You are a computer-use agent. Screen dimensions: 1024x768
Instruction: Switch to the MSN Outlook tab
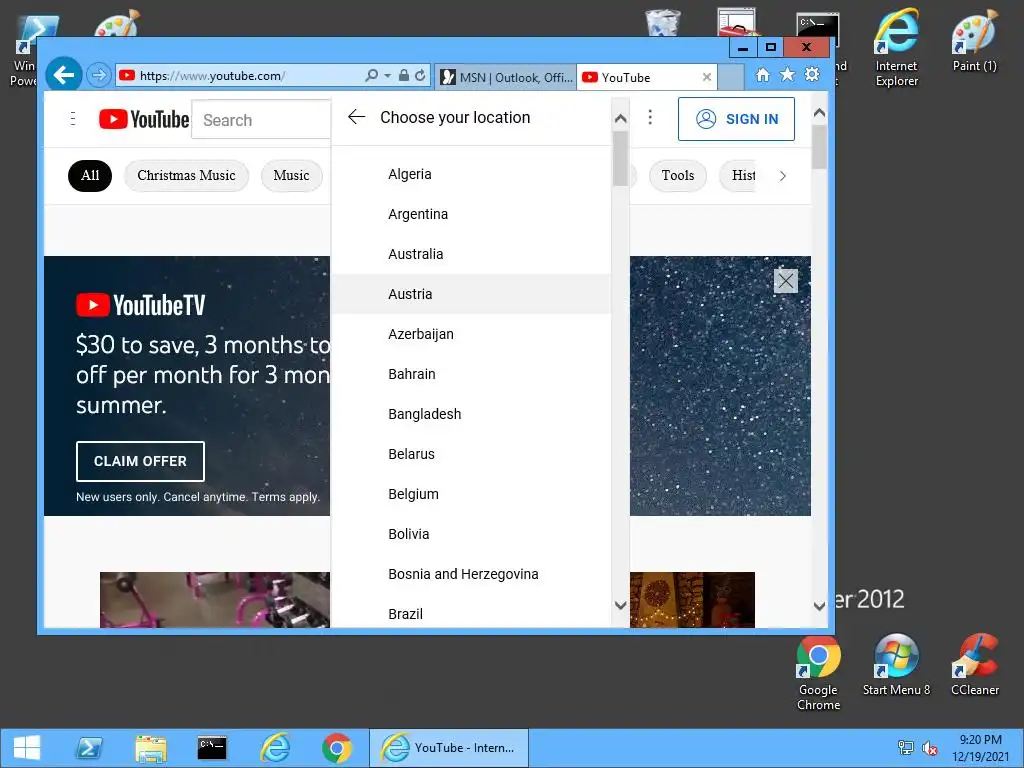pos(505,77)
